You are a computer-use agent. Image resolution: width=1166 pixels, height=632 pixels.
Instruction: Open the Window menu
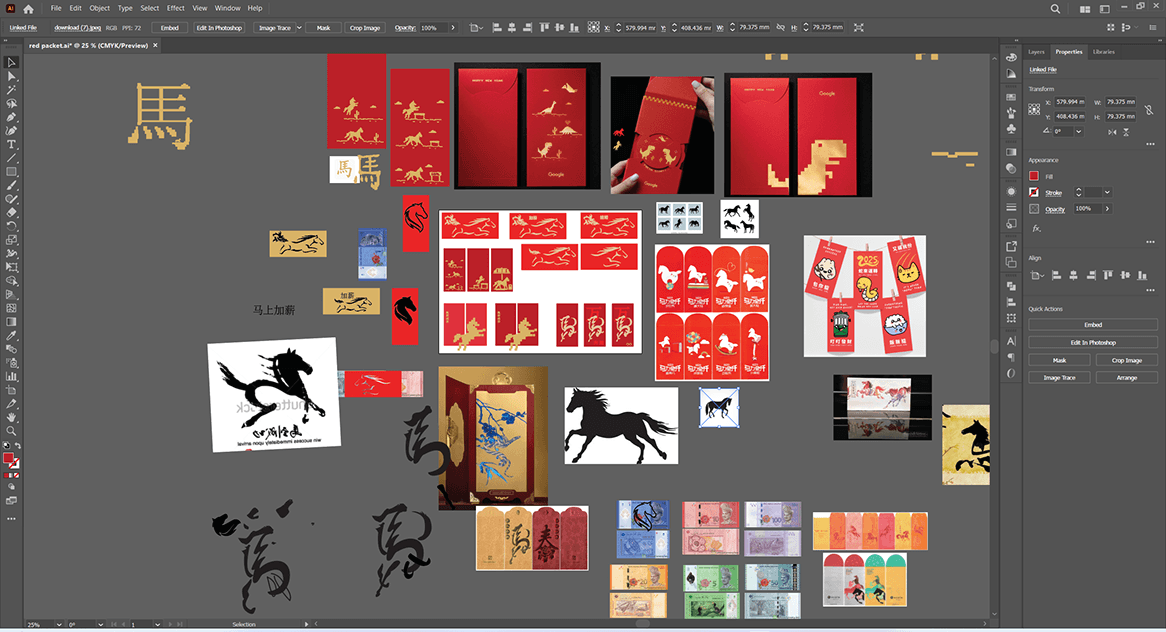click(227, 7)
